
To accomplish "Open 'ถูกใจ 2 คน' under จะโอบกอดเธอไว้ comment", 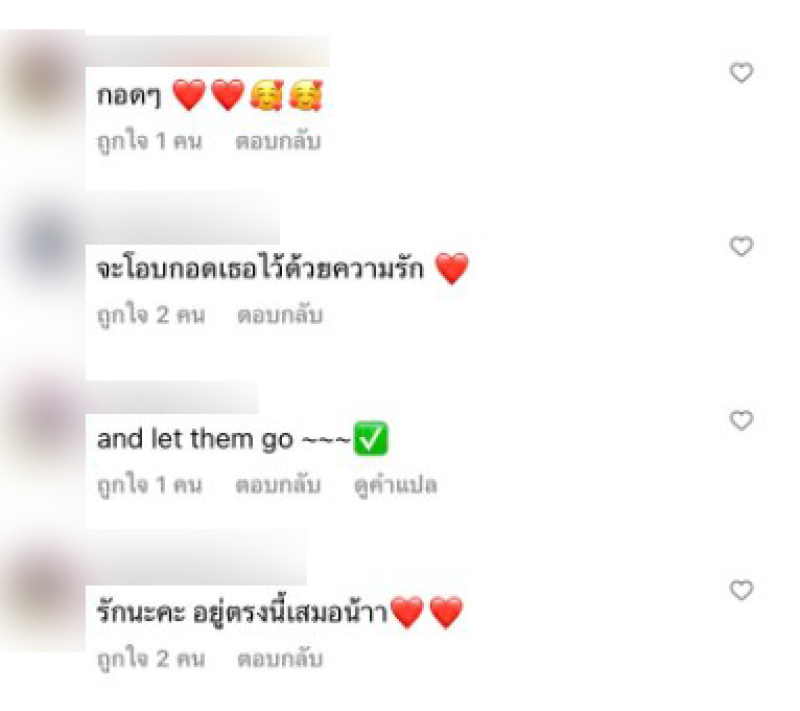I will [x=151, y=315].
